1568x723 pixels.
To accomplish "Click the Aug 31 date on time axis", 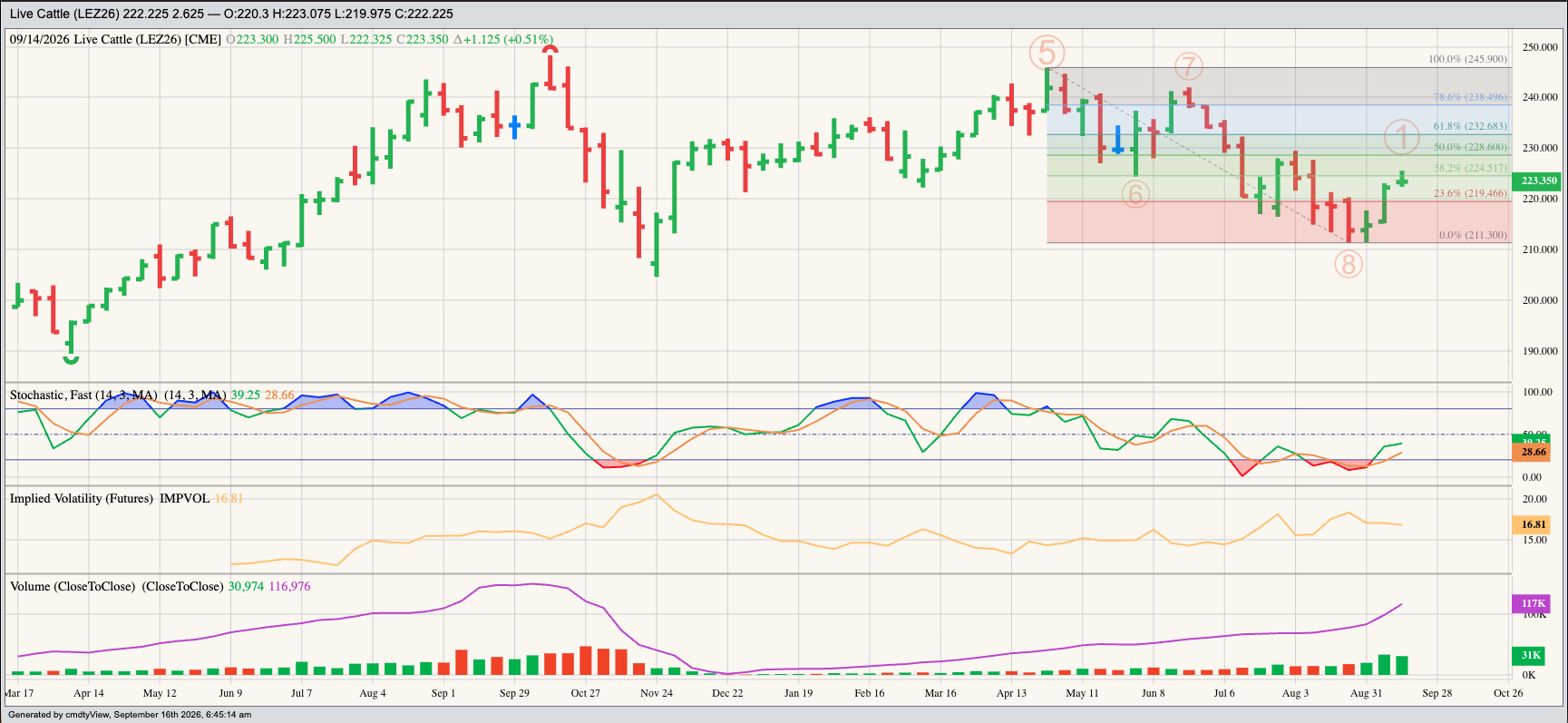I will click(x=1366, y=693).
